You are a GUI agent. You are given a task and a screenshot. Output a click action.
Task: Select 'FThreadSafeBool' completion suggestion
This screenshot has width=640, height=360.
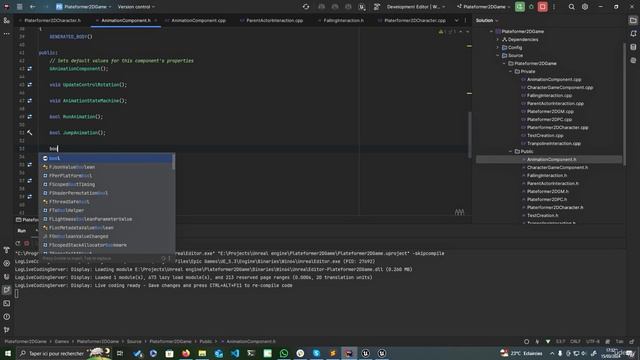pyautogui.click(x=106, y=202)
